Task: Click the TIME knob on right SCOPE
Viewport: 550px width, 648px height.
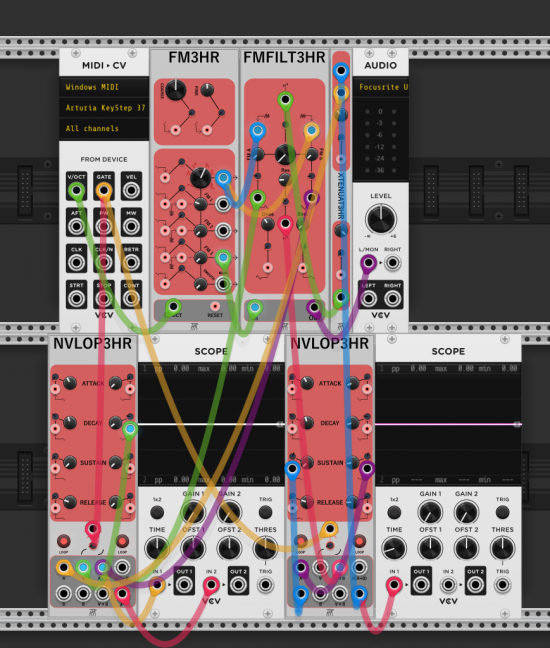Action: pos(394,548)
